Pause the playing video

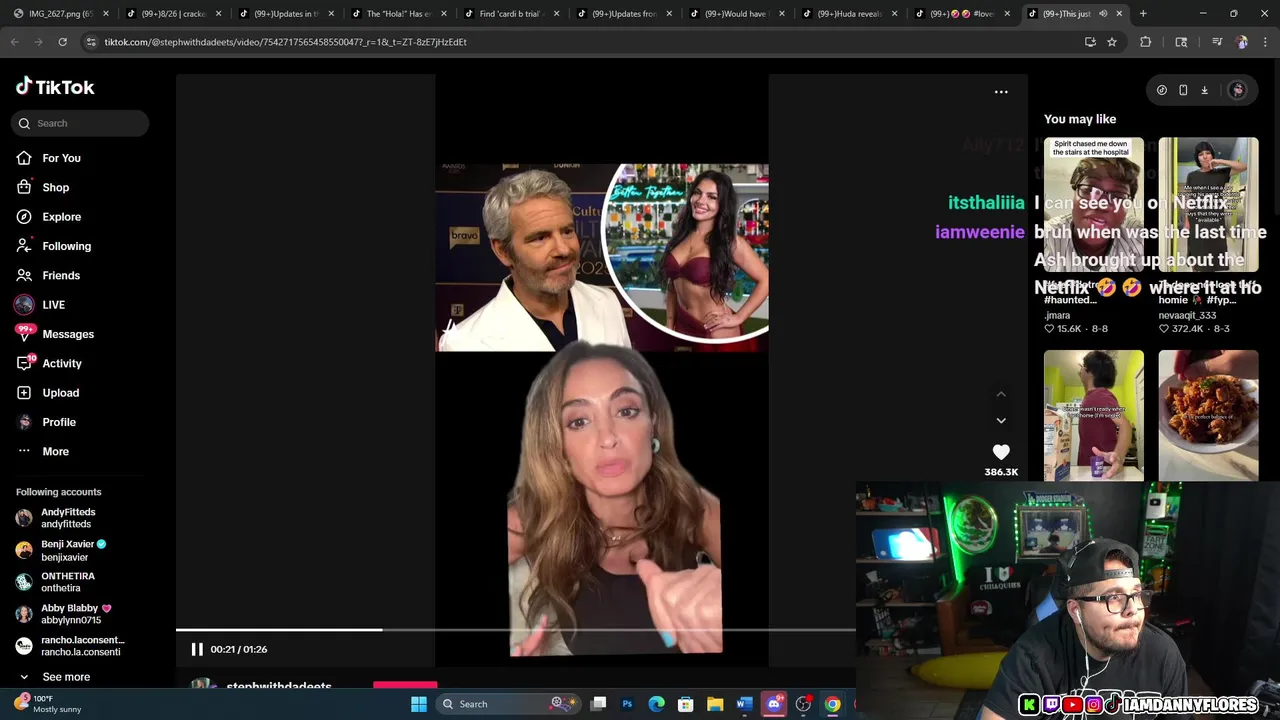[197, 649]
